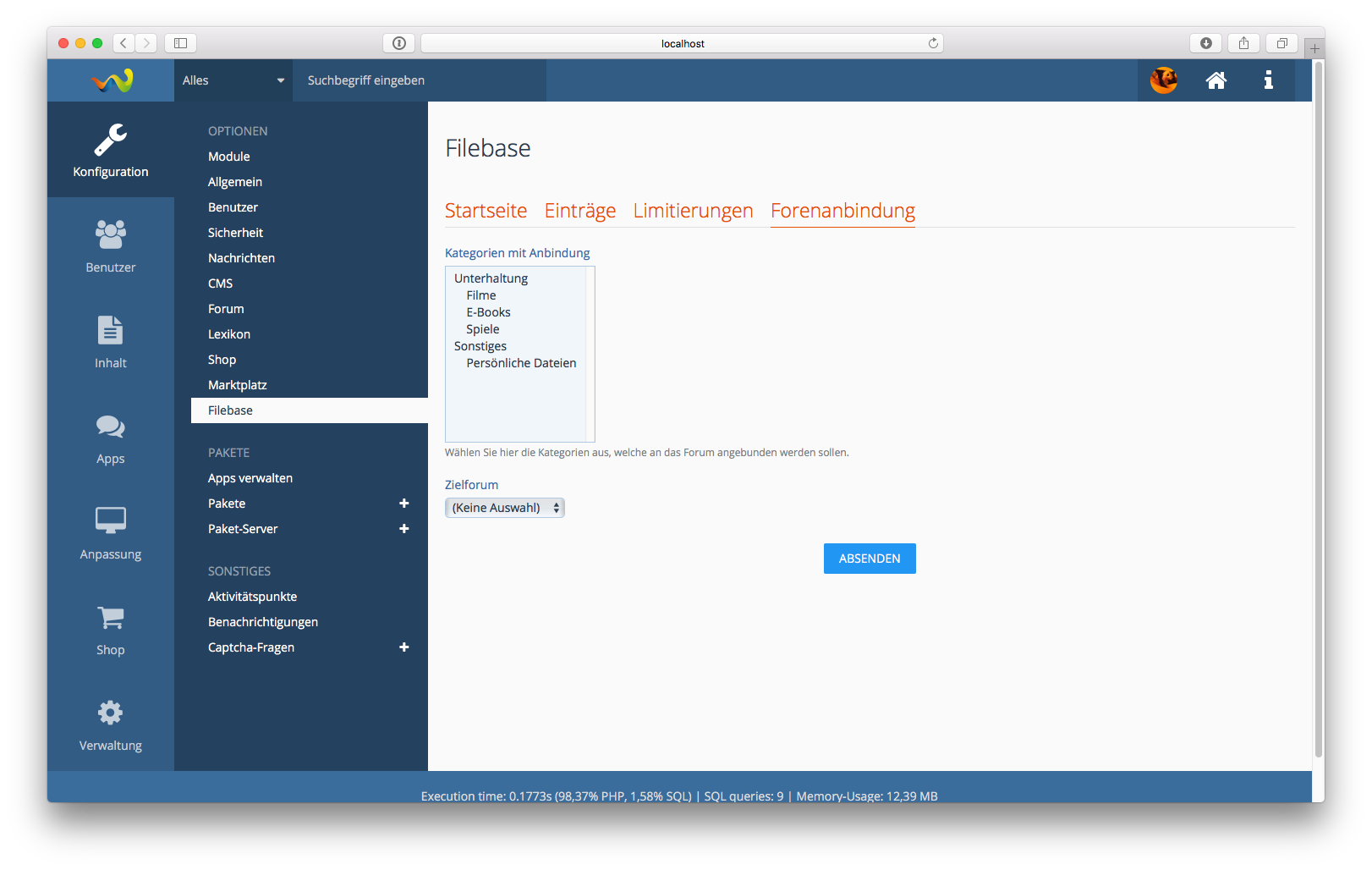Switch to the Einträge tab

pos(579,211)
